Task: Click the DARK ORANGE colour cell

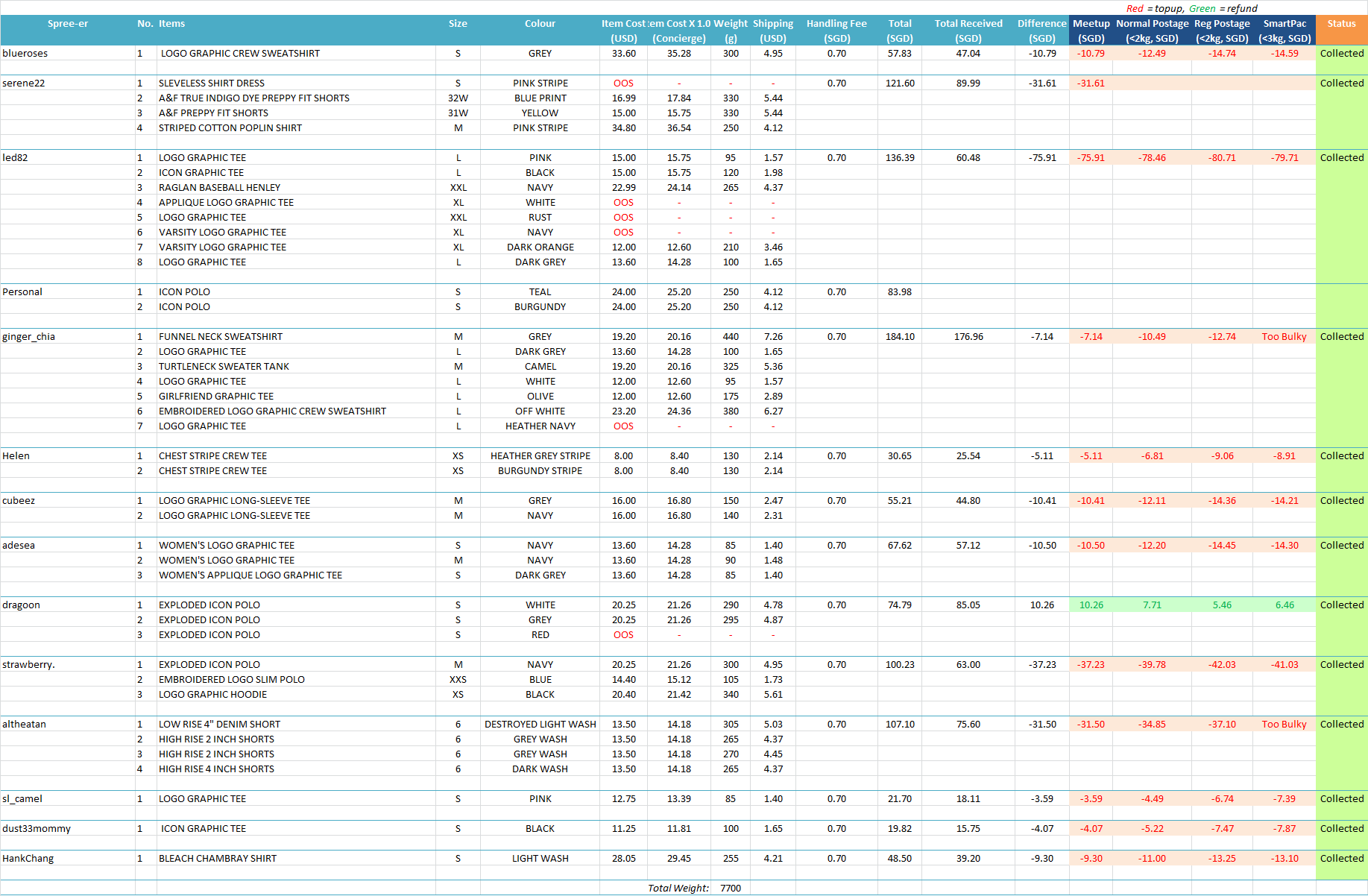Action: (x=540, y=247)
